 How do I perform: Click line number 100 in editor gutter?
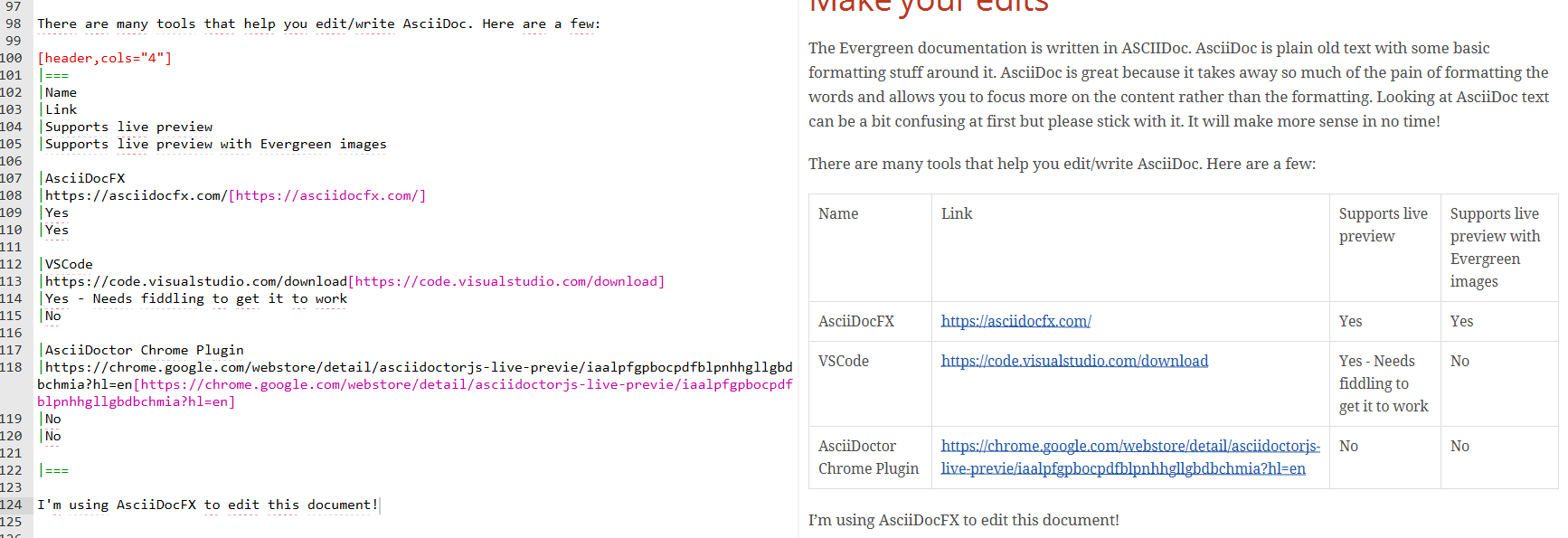tap(12, 58)
